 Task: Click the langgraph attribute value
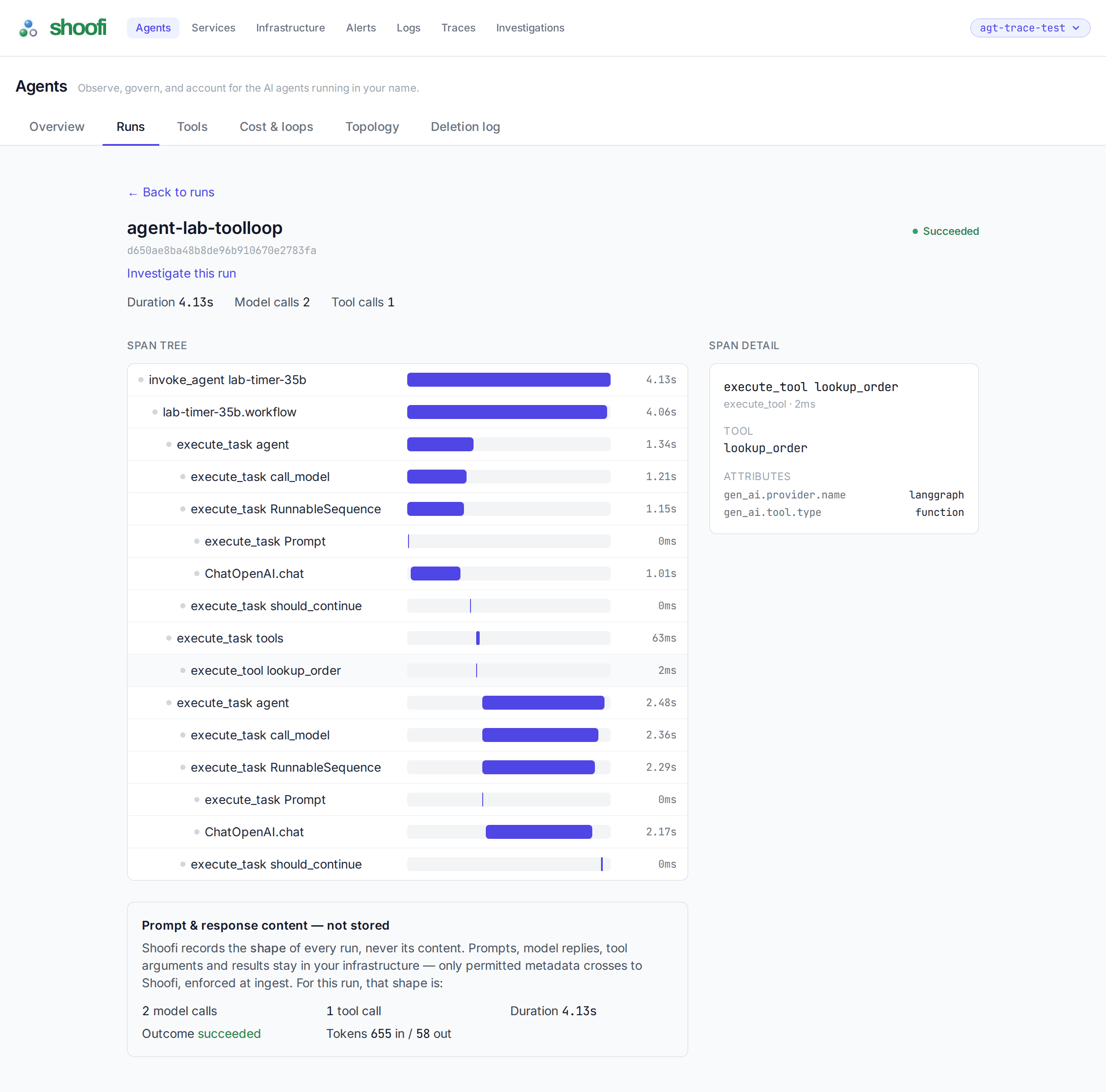click(936, 495)
